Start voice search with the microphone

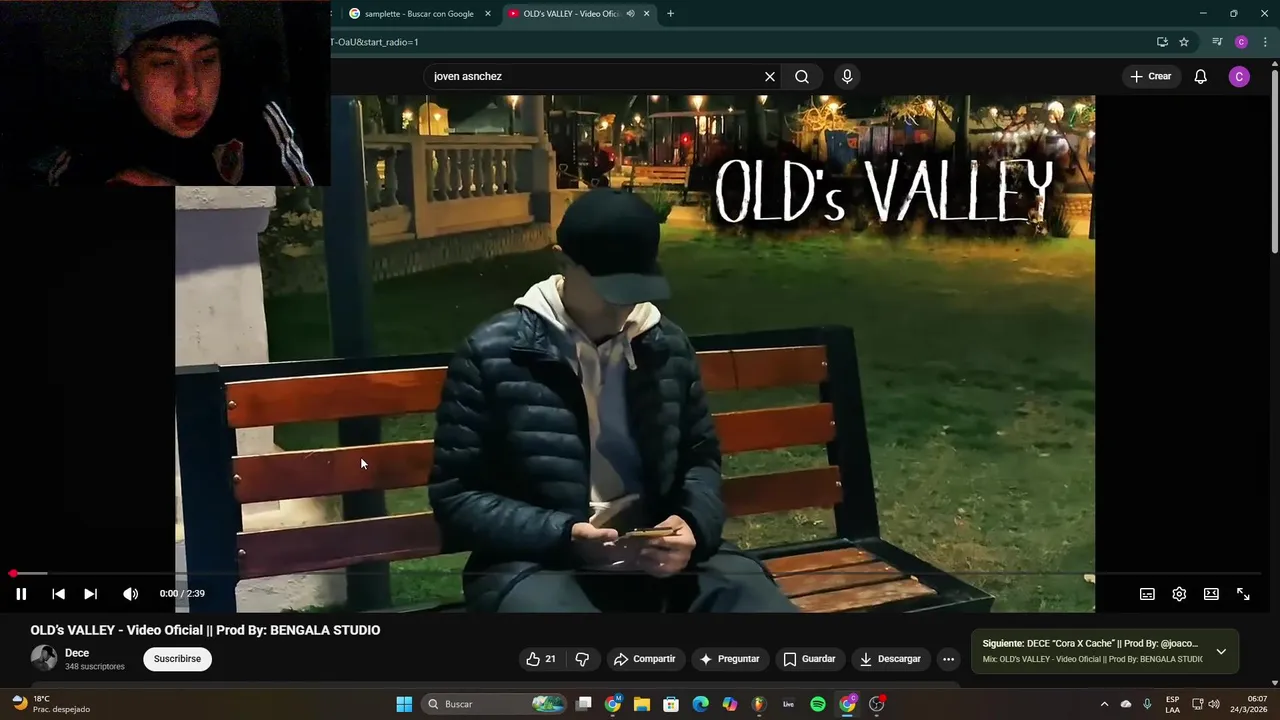point(847,76)
